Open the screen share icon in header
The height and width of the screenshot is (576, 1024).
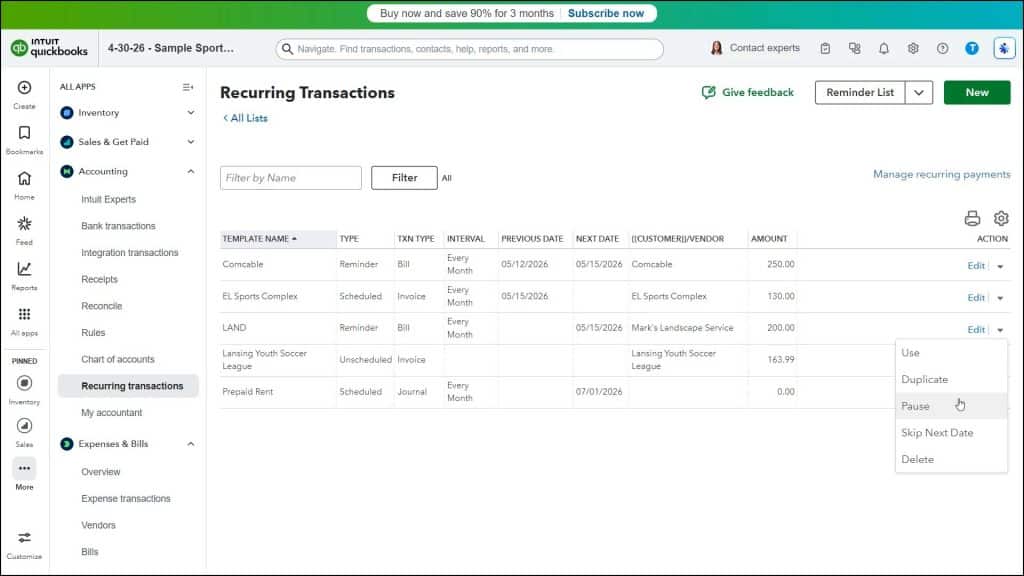854,48
